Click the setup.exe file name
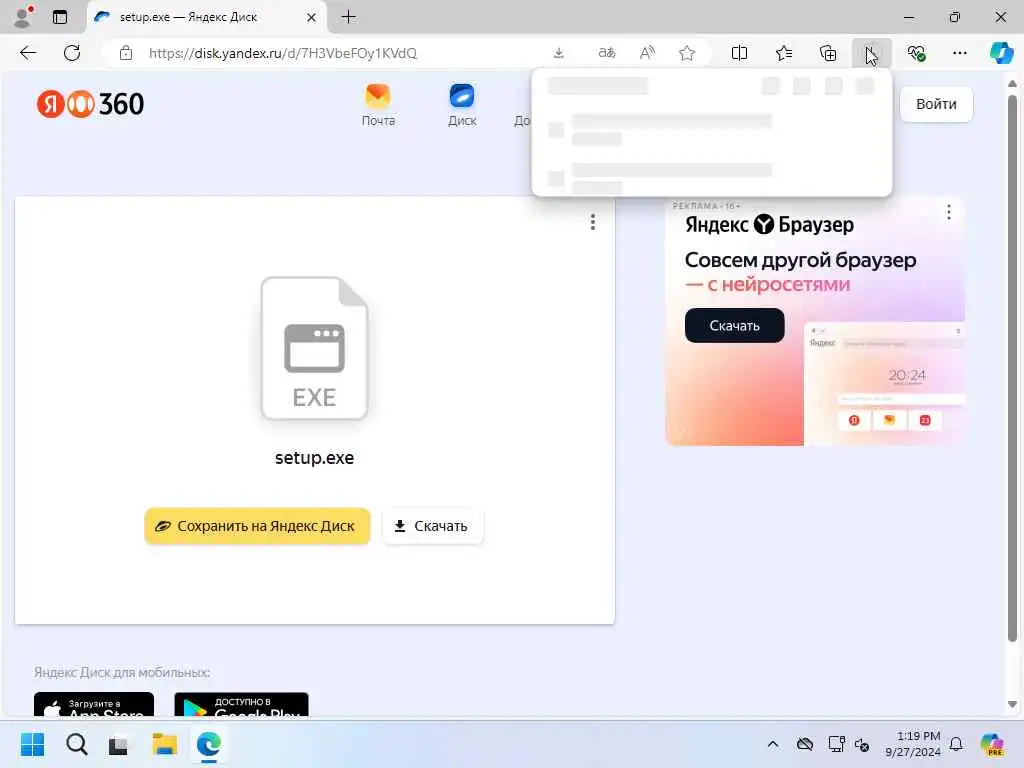 [314, 458]
